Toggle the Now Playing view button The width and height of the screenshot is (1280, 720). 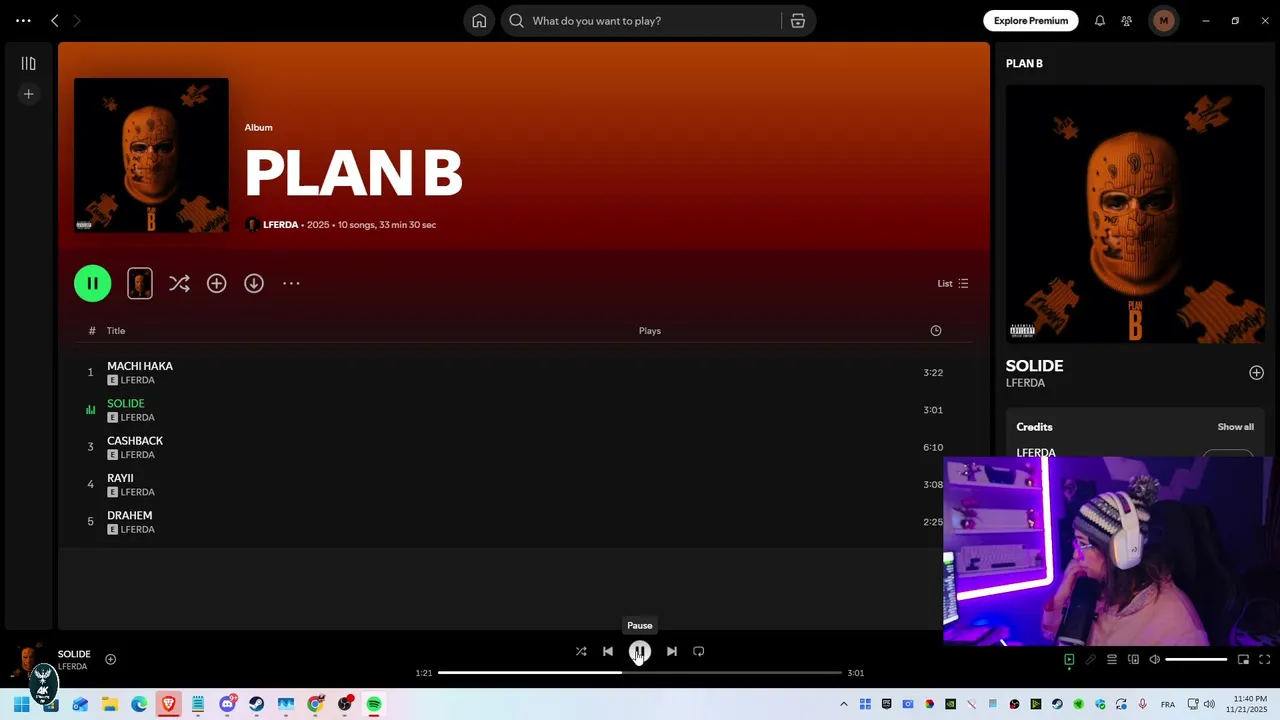[x=1069, y=659]
